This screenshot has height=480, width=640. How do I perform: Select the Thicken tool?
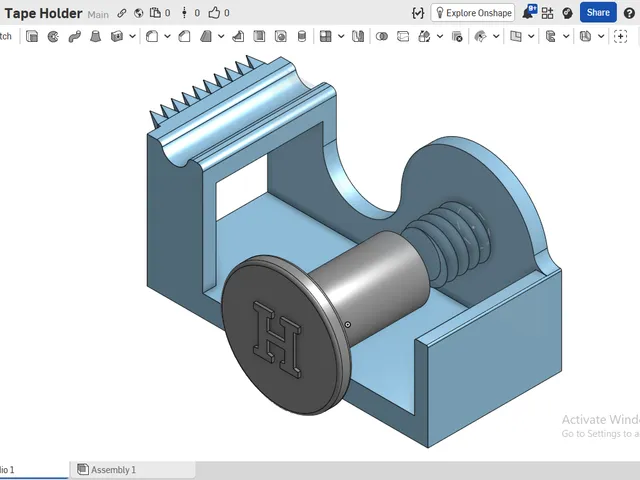coord(117,37)
